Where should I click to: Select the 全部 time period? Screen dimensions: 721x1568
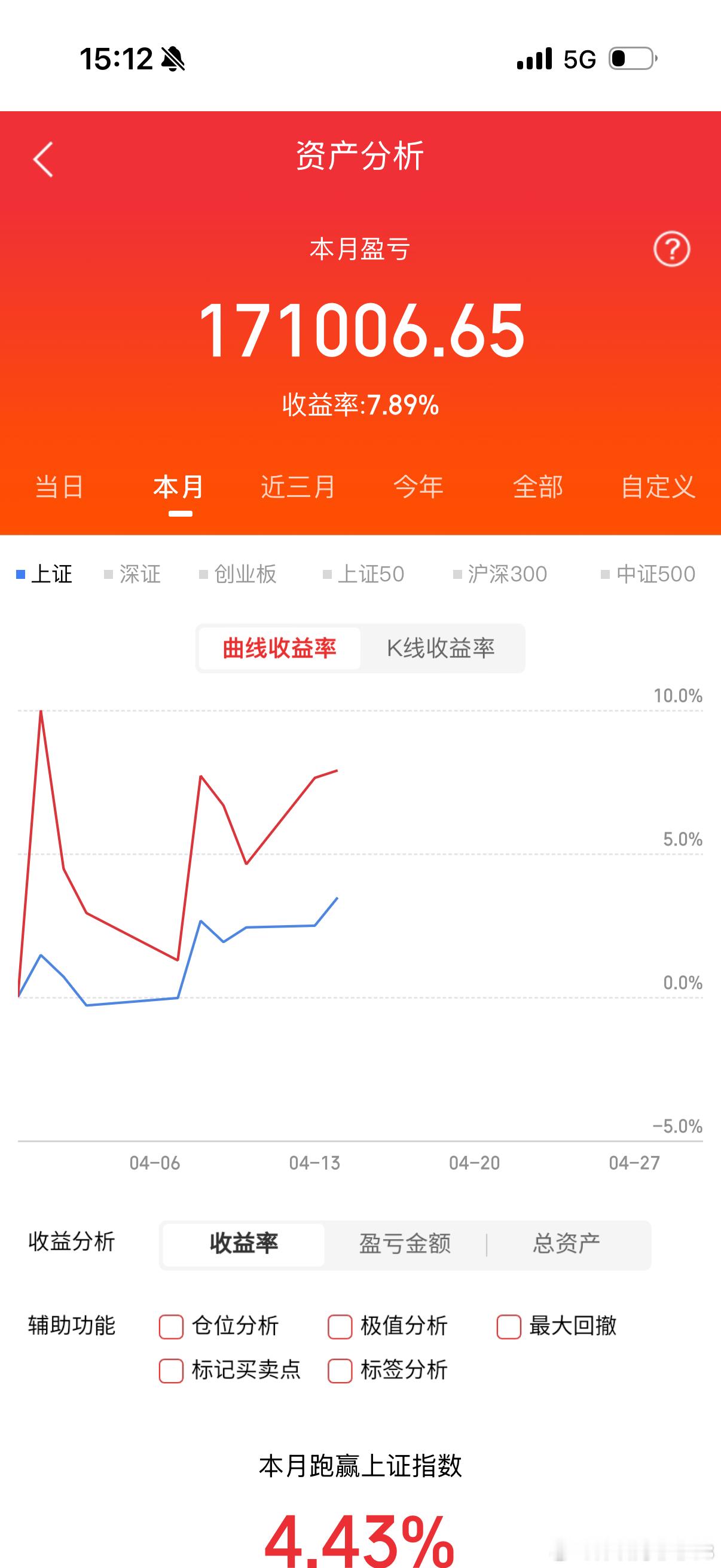539,487
